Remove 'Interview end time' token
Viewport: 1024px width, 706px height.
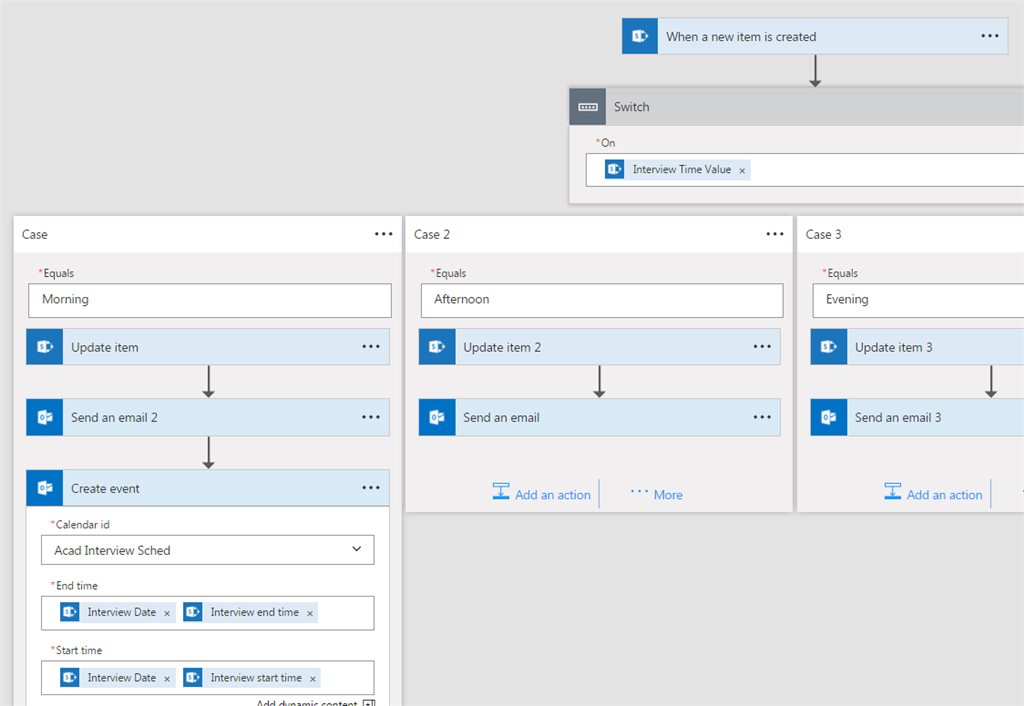(310, 613)
